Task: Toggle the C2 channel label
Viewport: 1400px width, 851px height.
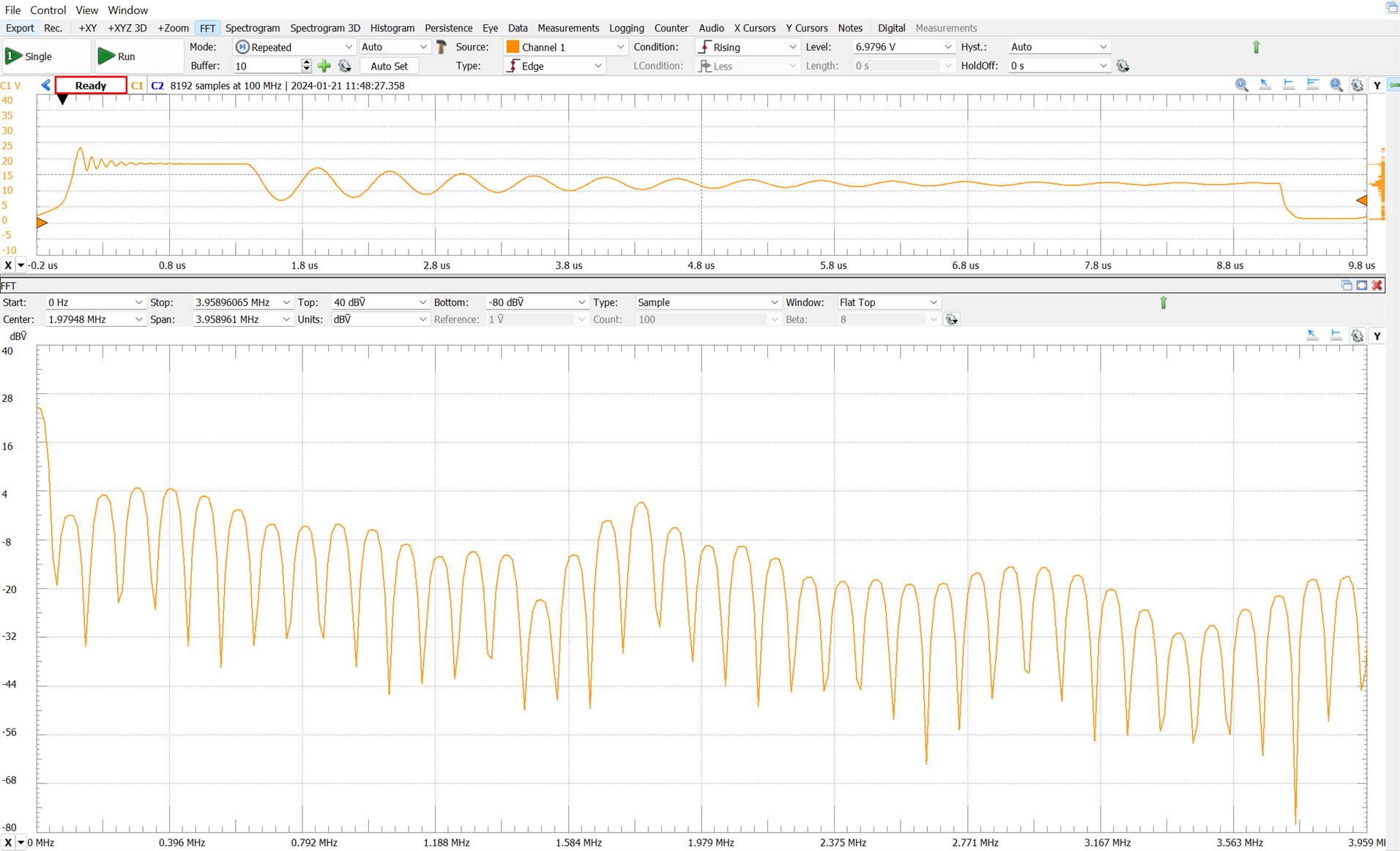Action: (157, 86)
